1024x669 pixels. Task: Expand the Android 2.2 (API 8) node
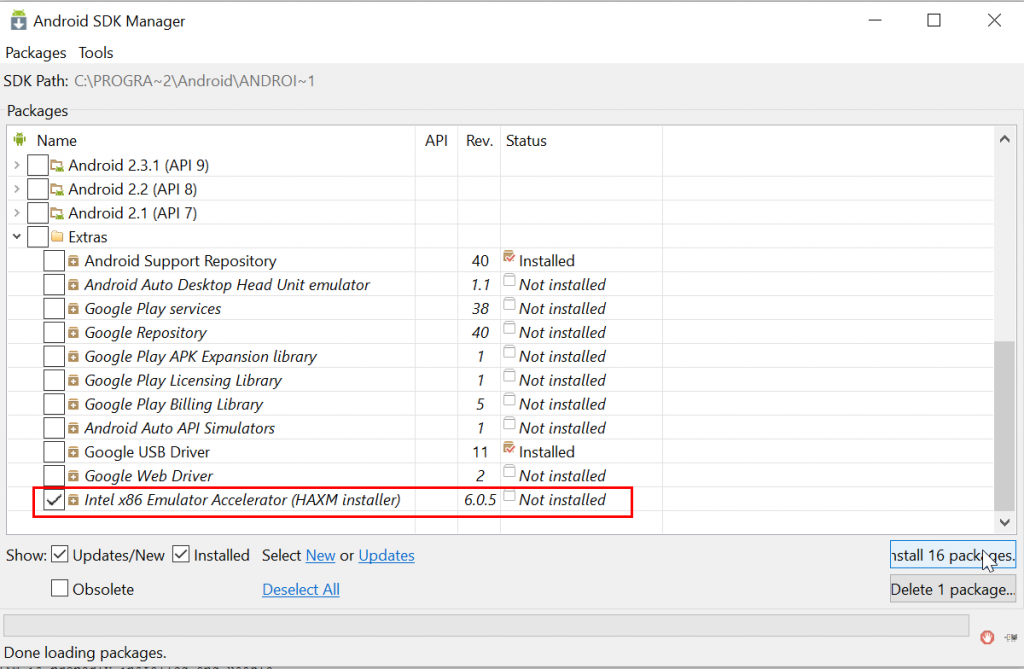(17, 189)
